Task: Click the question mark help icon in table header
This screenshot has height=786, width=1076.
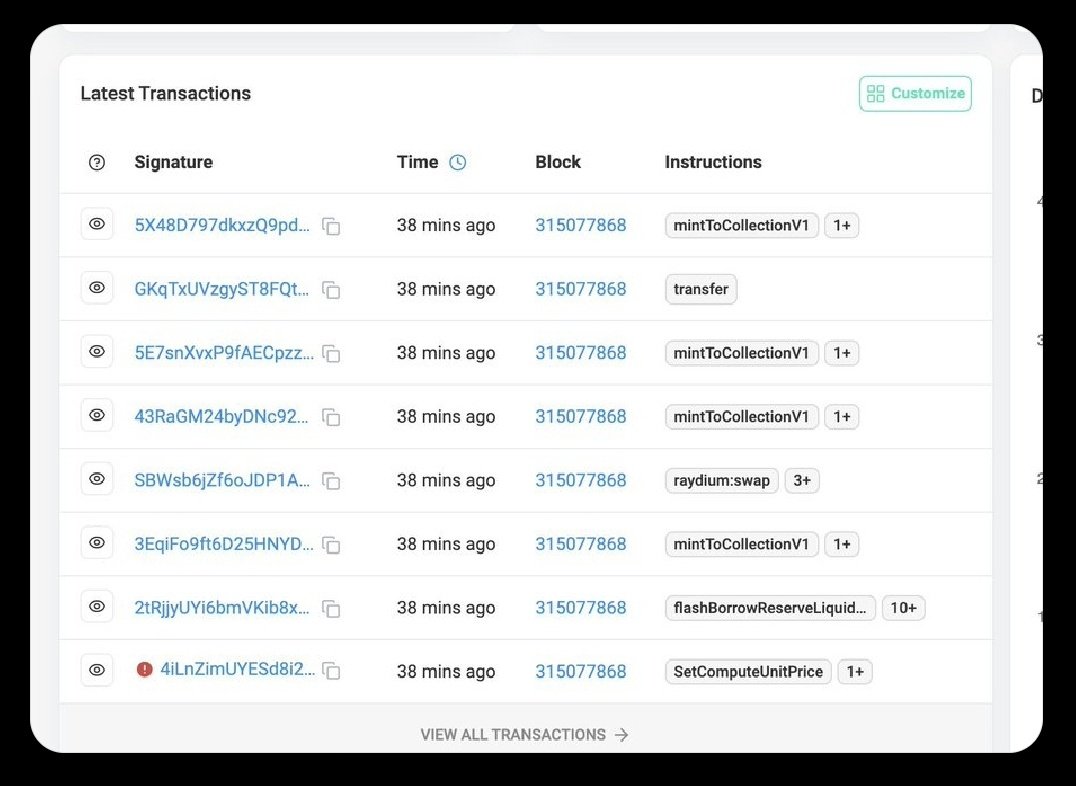Action: pyautogui.click(x=97, y=163)
